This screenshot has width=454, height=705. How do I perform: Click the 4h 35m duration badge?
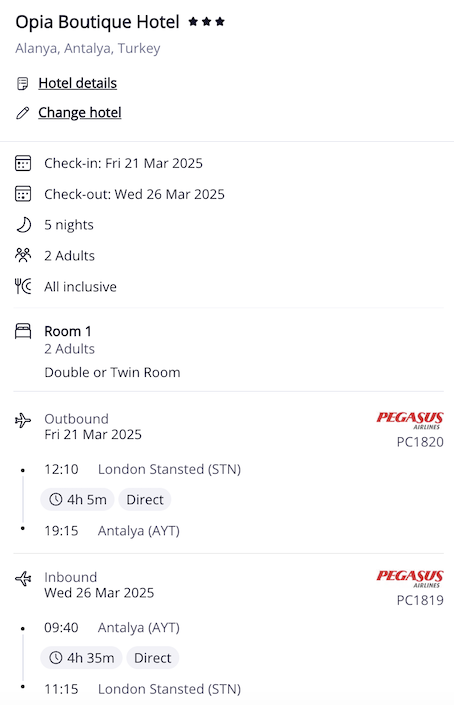point(81,658)
